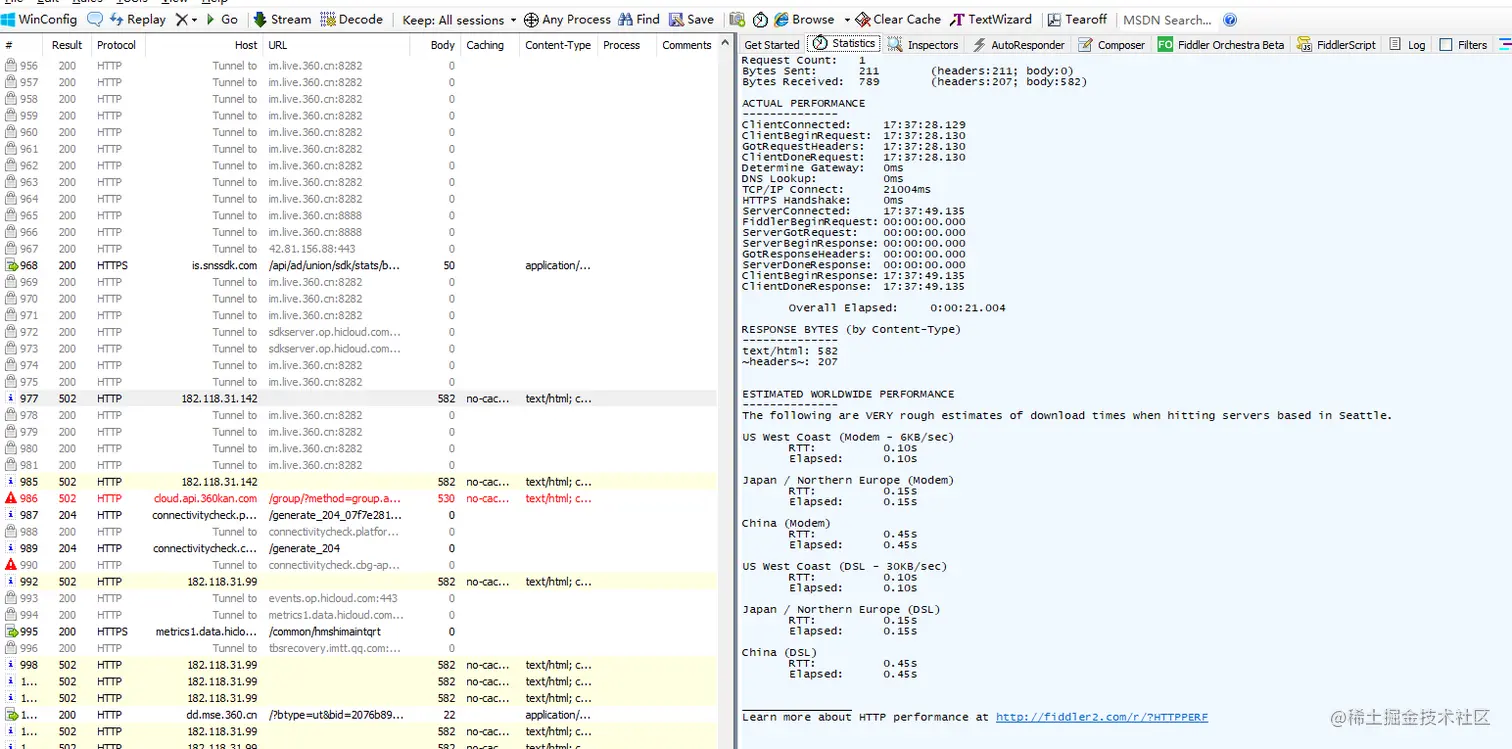Toggle the Filters tab checkbox

[x=1446, y=44]
